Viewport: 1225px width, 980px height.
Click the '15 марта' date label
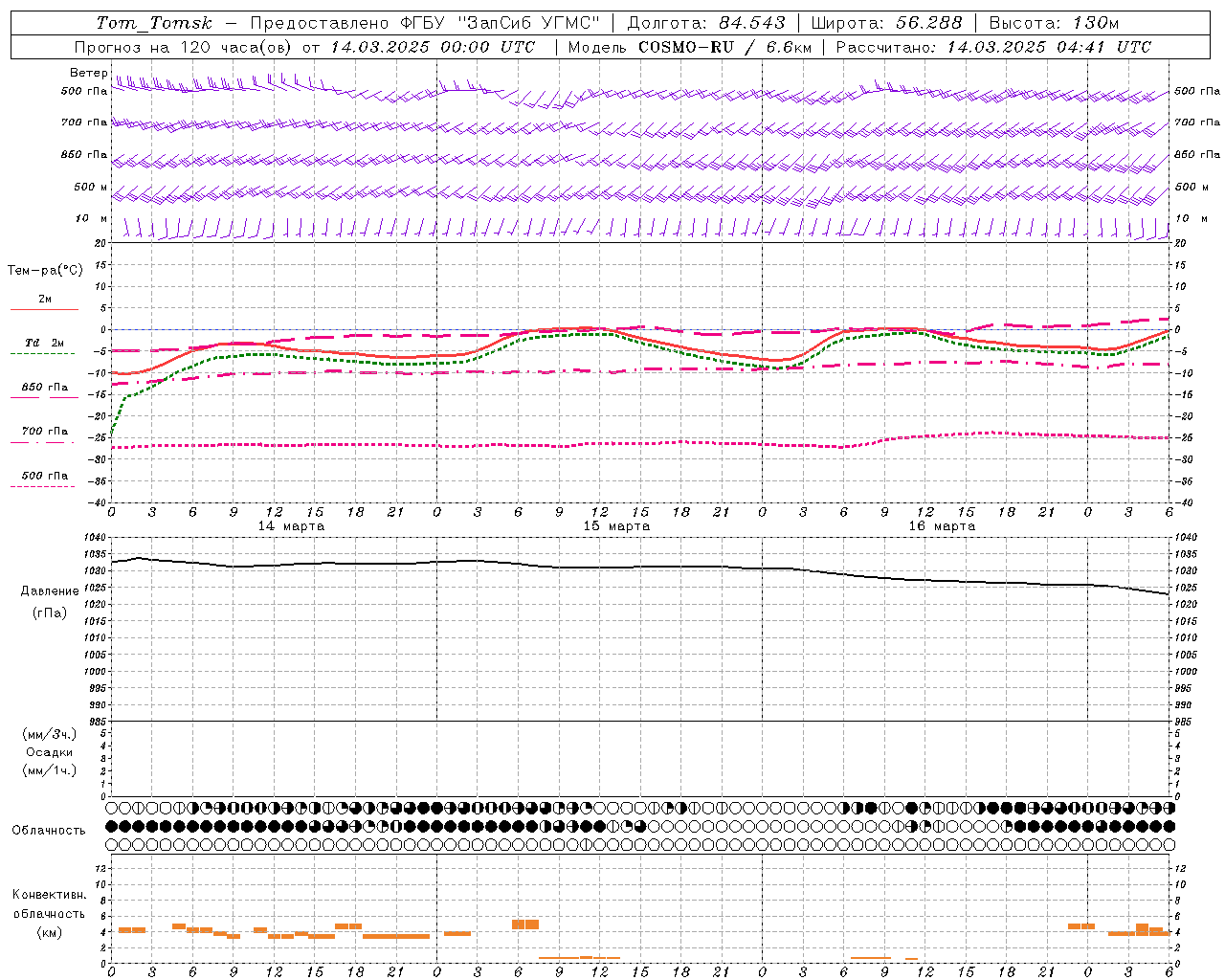tap(617, 526)
